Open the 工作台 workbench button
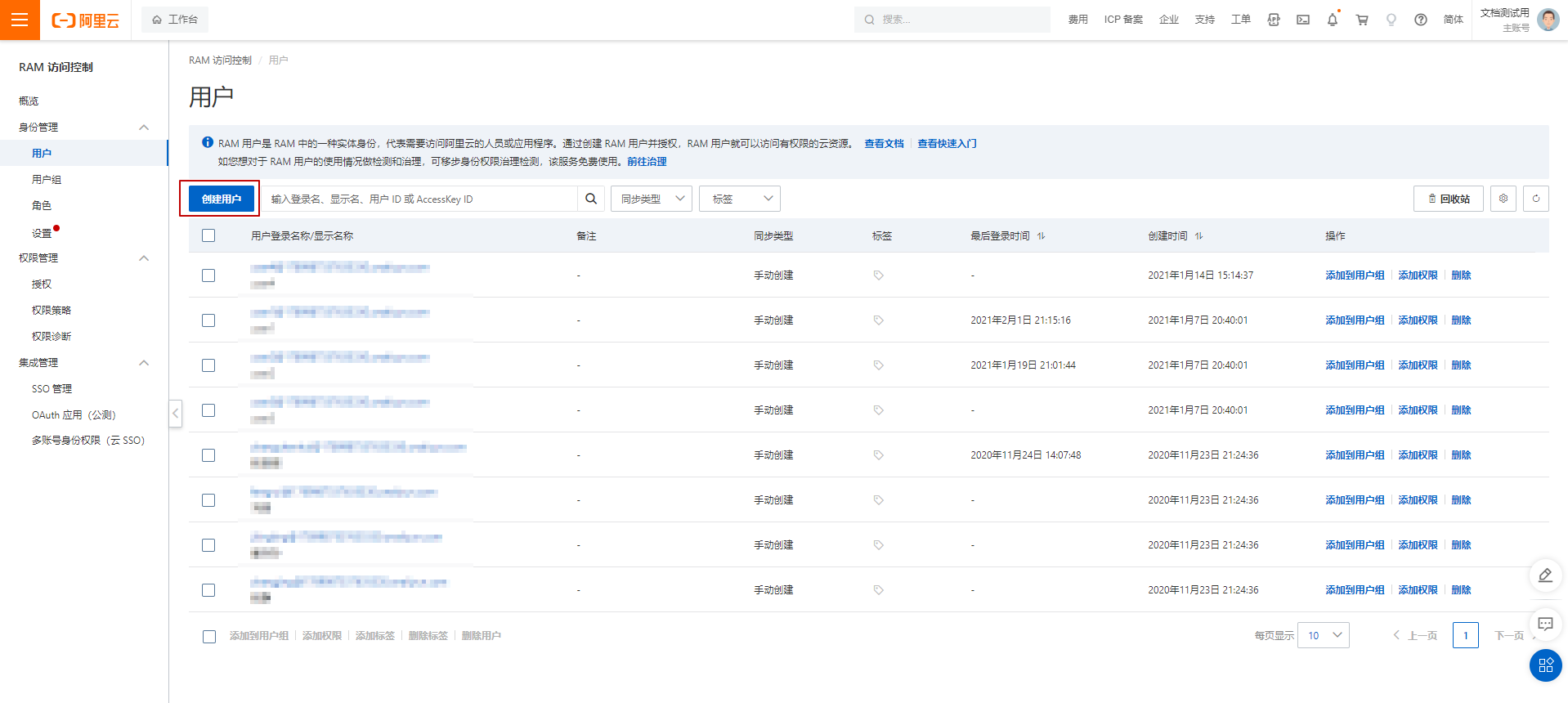The image size is (1568, 703). coord(175,20)
